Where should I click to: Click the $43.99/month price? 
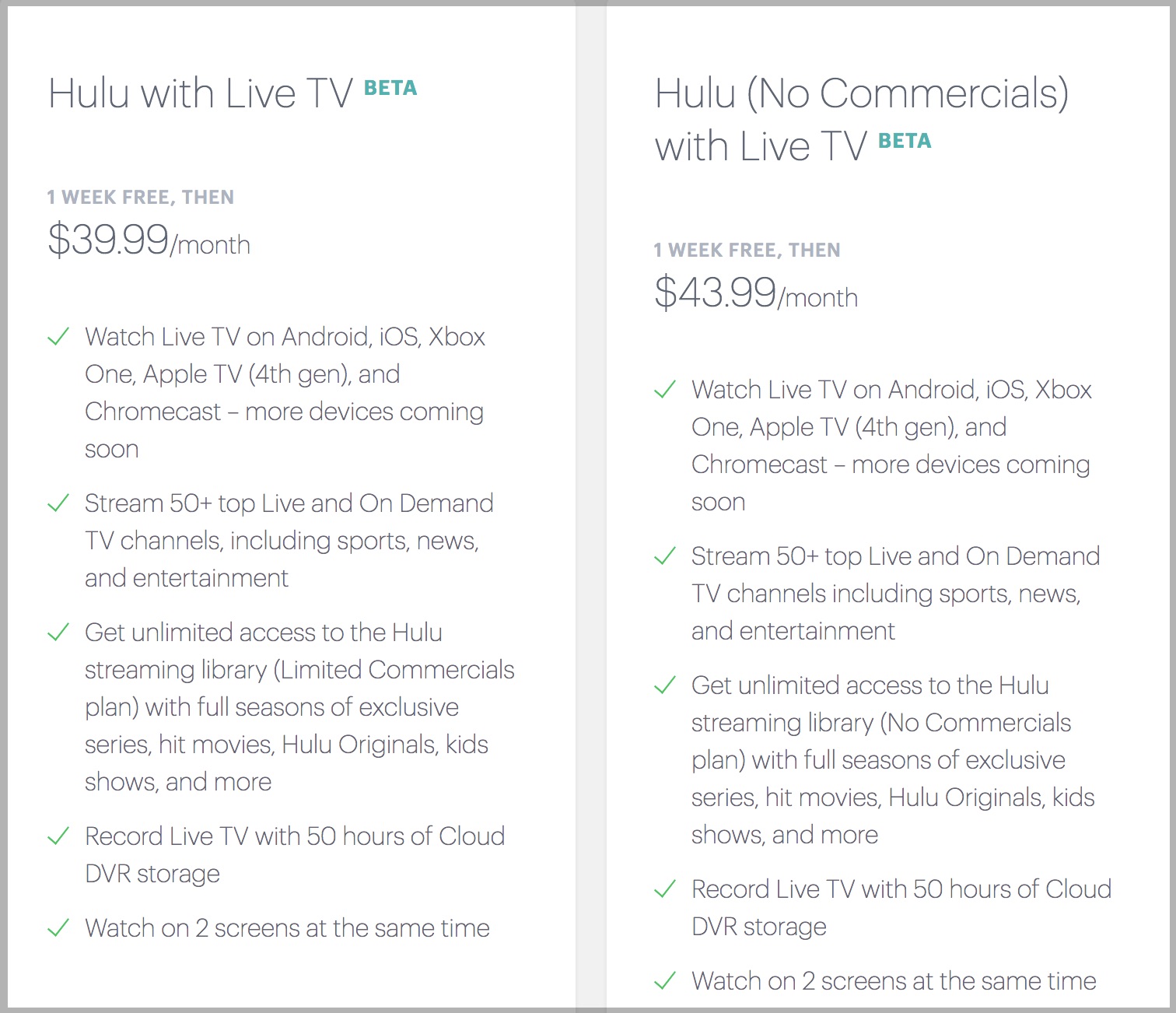(755, 293)
